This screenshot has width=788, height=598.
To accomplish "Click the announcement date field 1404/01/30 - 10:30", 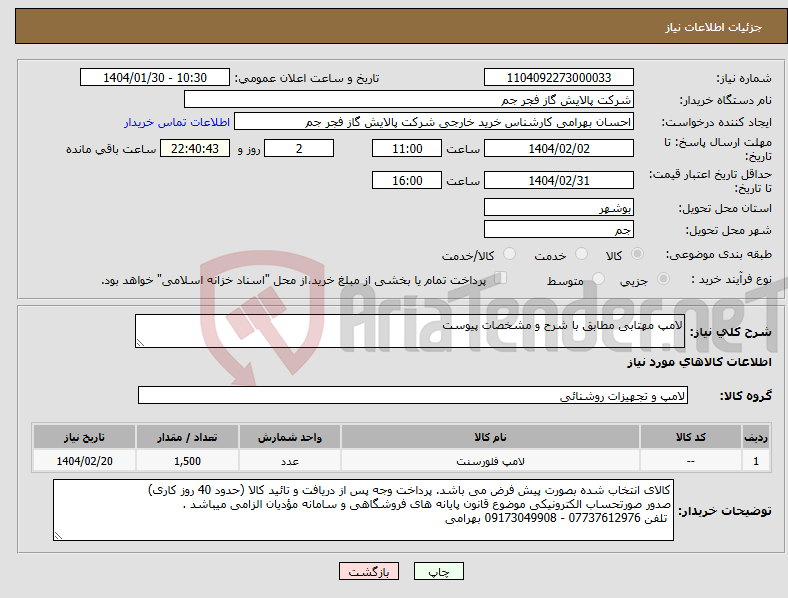I will coord(155,77).
